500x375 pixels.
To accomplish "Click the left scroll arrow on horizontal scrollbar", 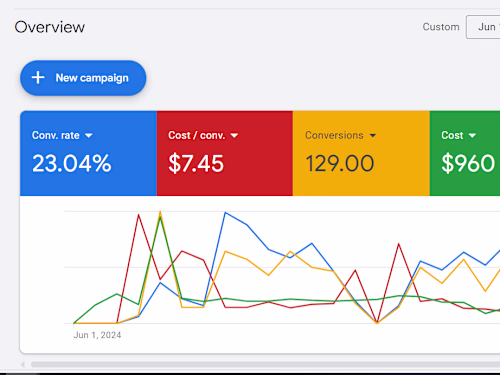I will coord(23,364).
